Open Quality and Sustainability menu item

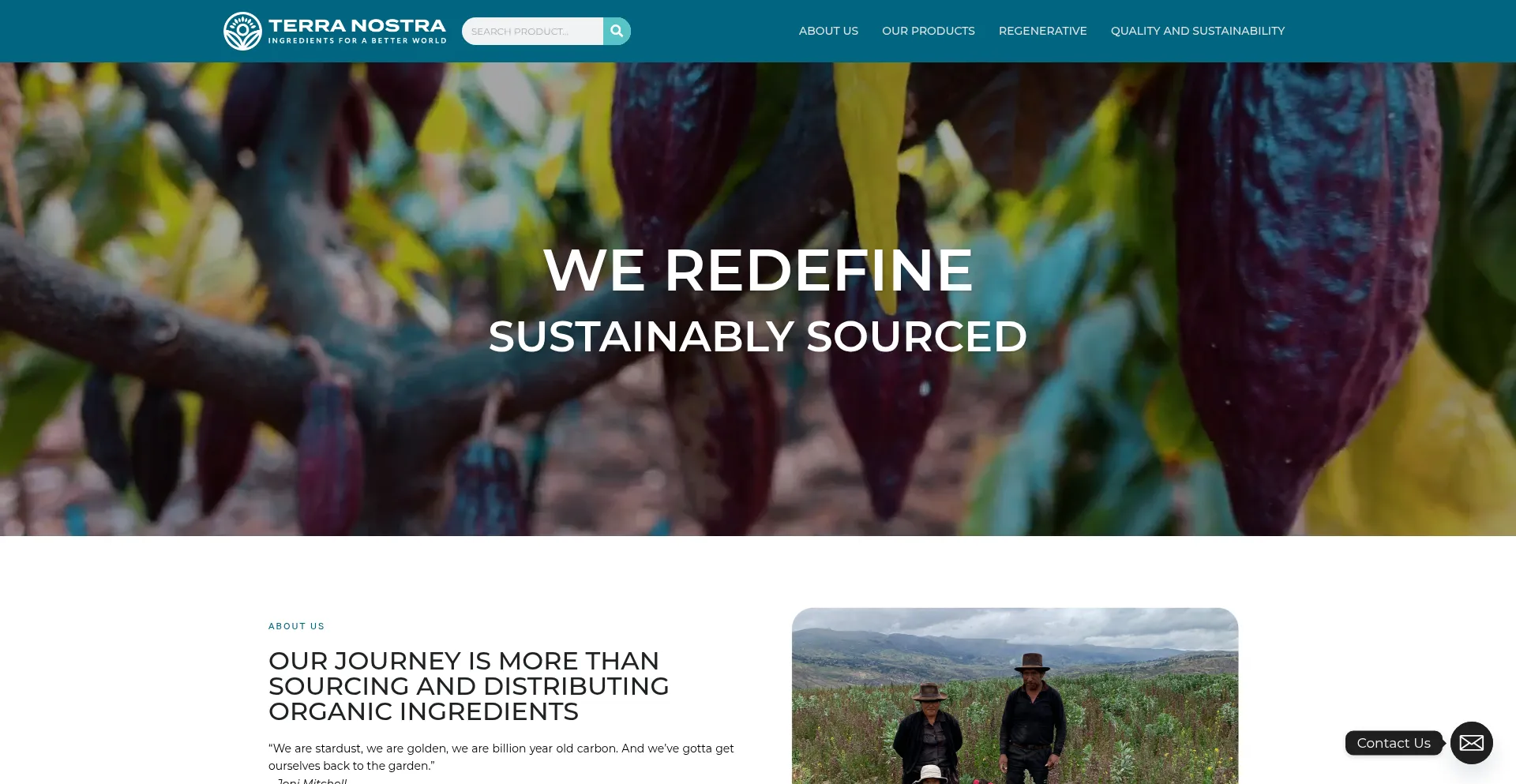click(x=1197, y=31)
